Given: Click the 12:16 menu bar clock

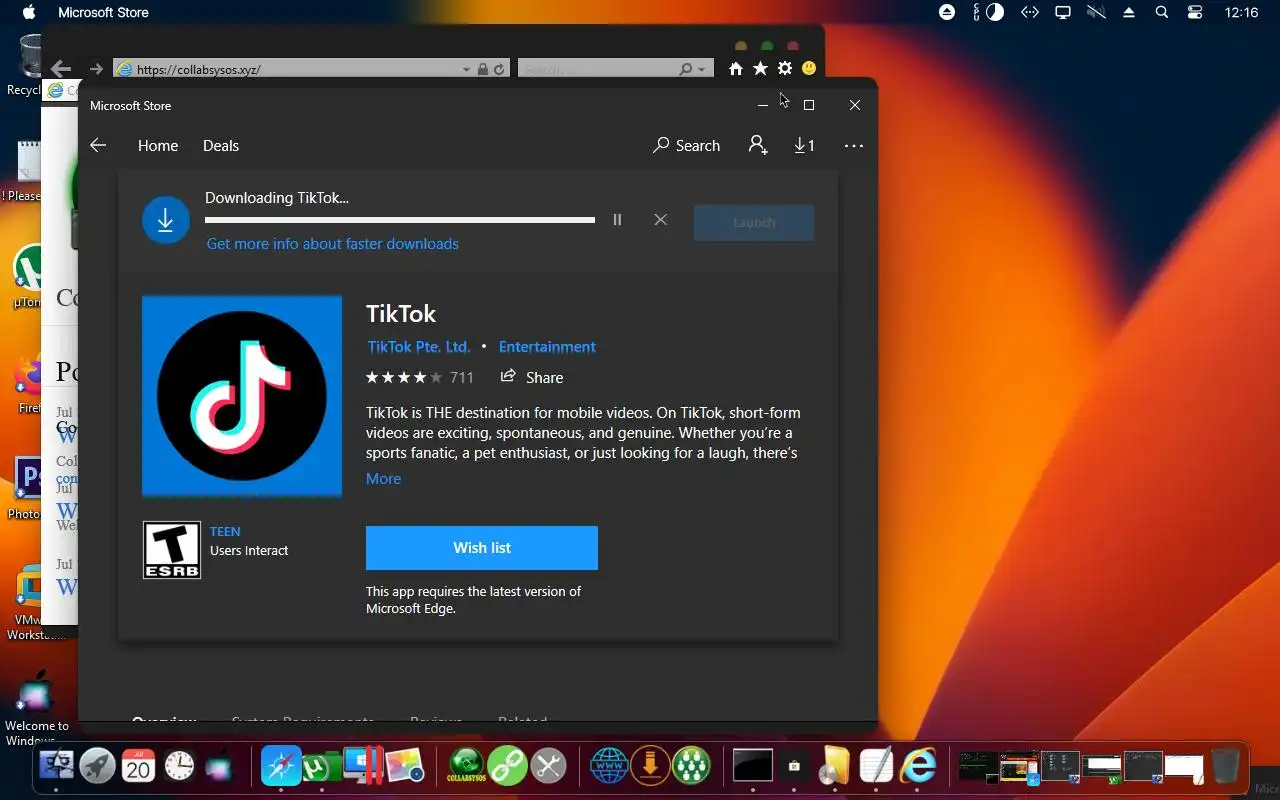Looking at the screenshot, I should click(1241, 13).
